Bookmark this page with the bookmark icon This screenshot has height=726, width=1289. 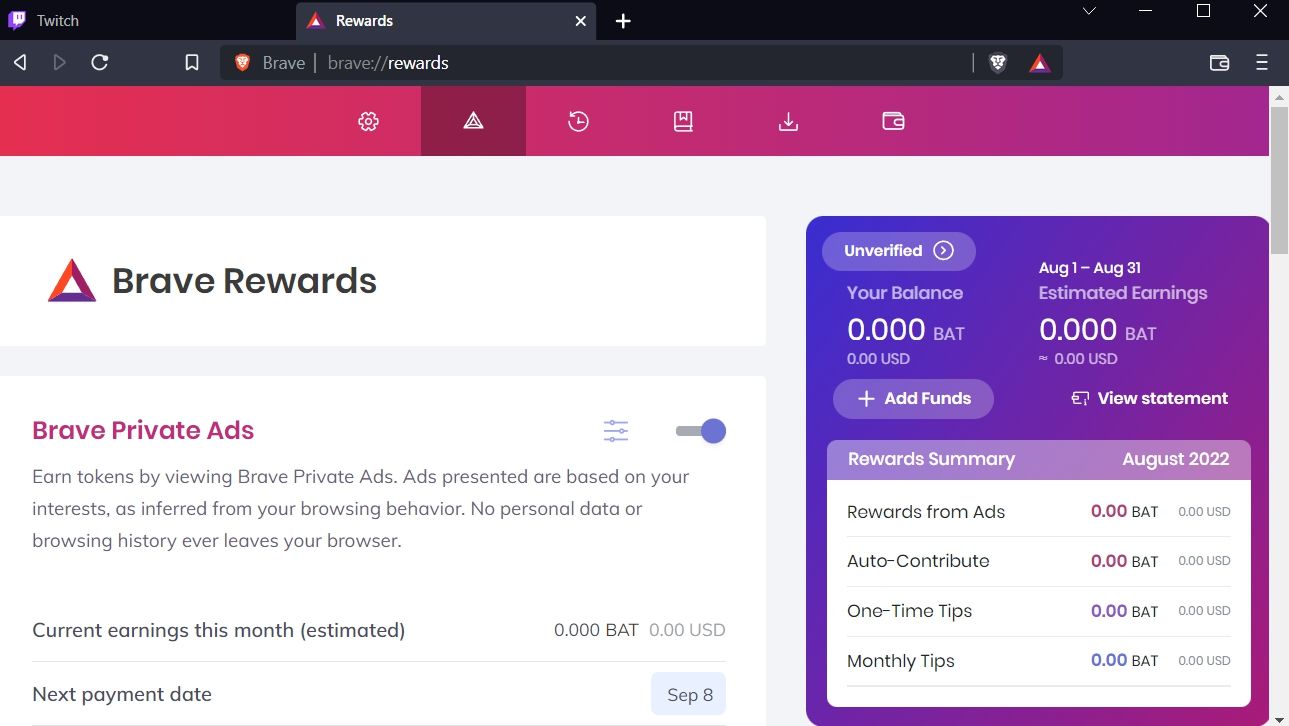pos(192,63)
